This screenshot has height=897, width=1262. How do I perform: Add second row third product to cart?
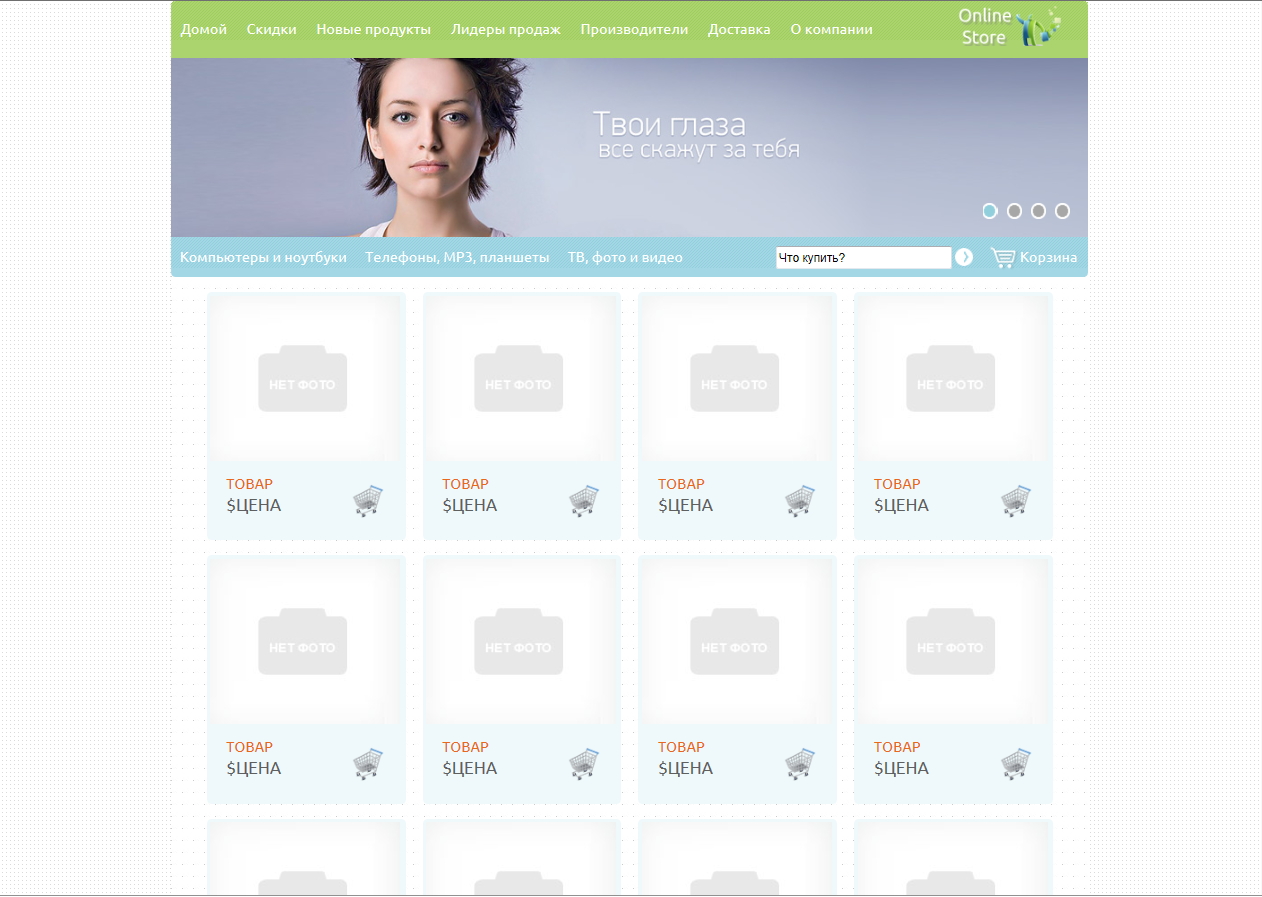pyautogui.click(x=800, y=763)
